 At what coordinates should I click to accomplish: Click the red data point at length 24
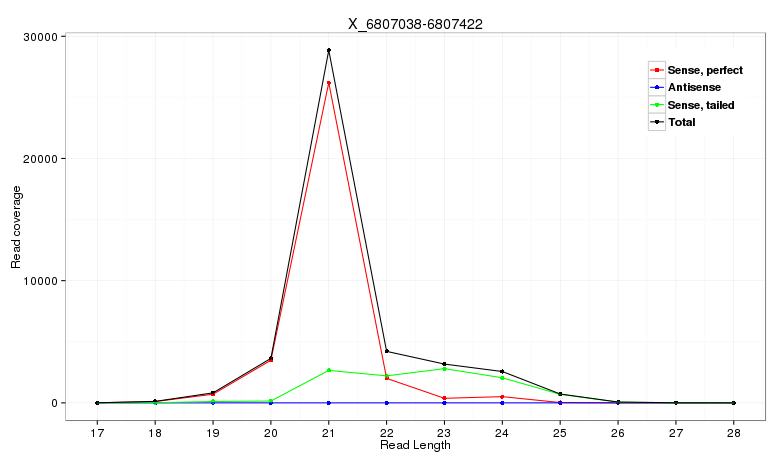pos(502,397)
